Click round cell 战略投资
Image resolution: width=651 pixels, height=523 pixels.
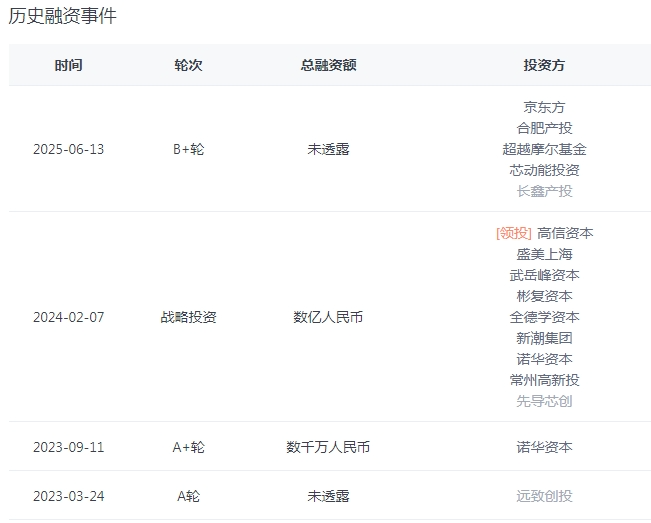[x=188, y=317]
